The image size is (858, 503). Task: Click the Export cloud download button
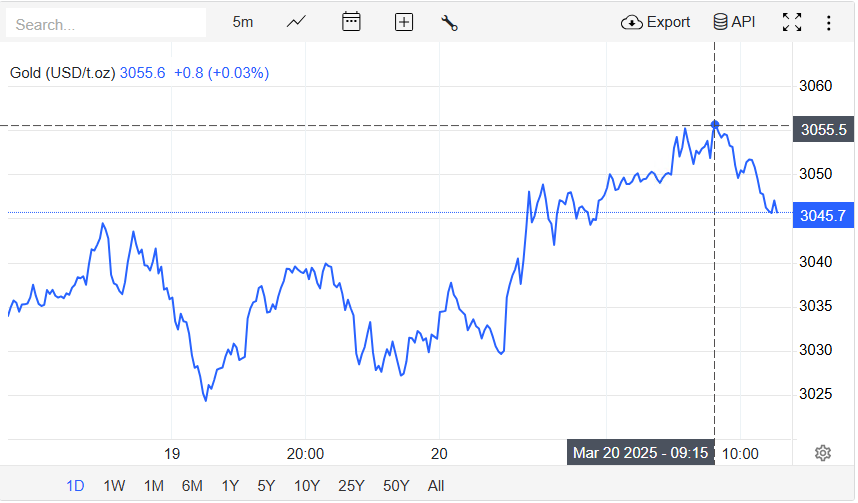(x=656, y=22)
